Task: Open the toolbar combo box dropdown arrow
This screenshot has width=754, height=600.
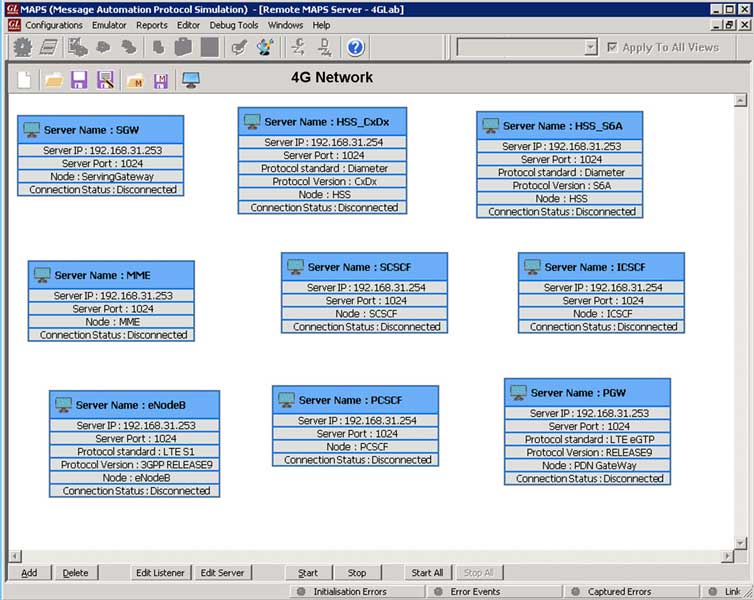Action: coord(591,47)
